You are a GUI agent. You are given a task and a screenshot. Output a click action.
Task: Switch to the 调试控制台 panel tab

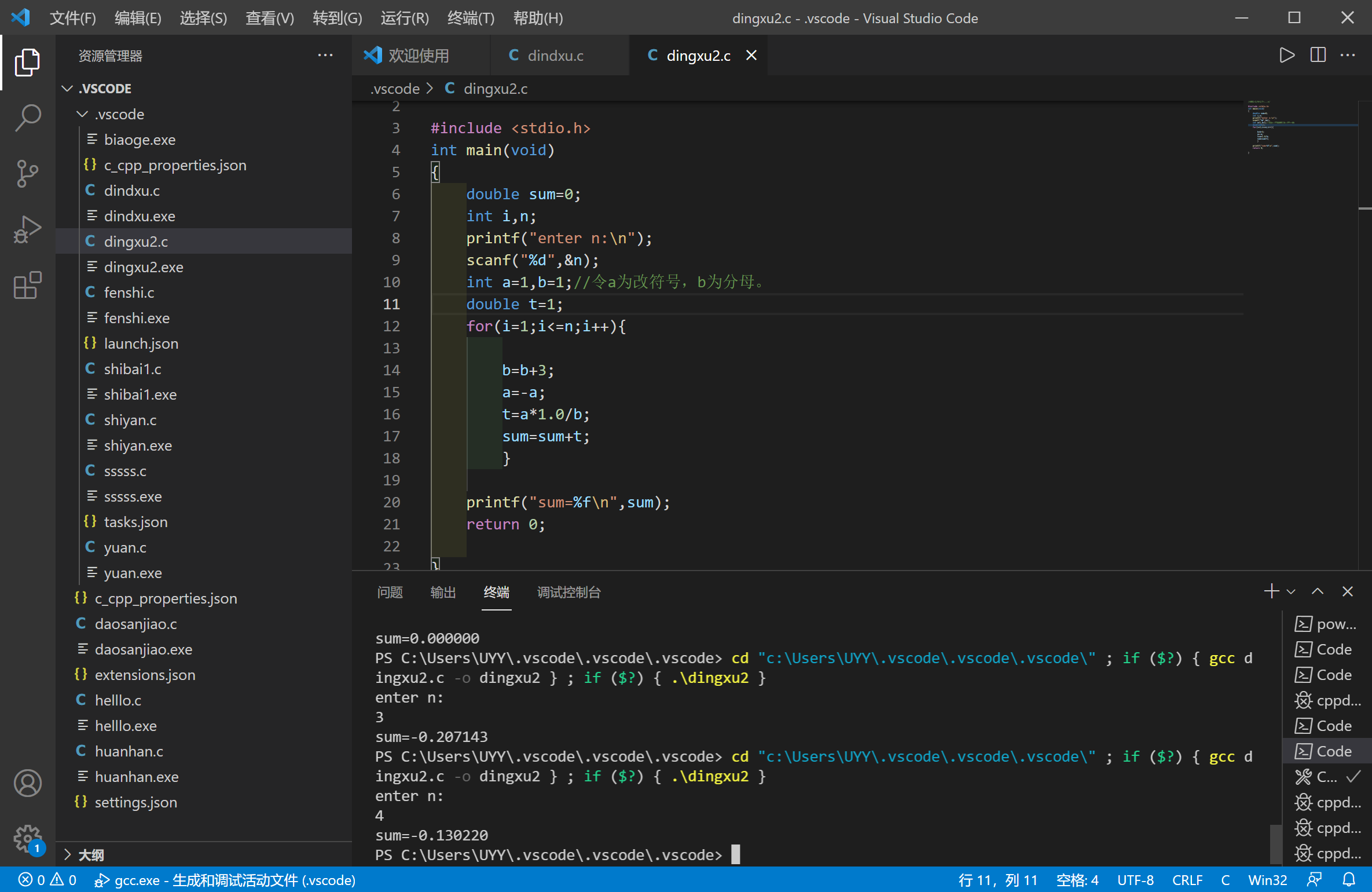(x=568, y=592)
